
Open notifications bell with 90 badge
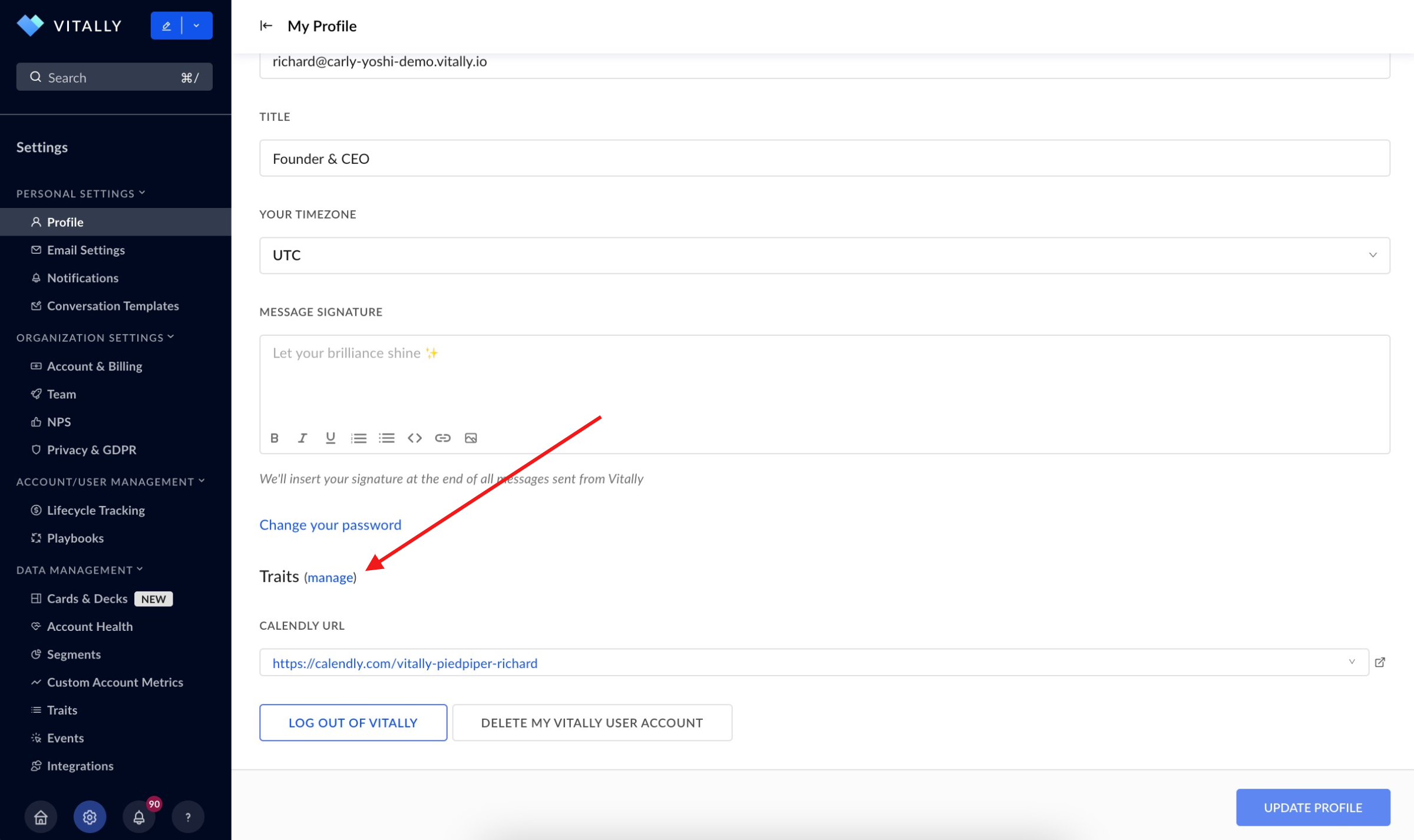coord(139,817)
